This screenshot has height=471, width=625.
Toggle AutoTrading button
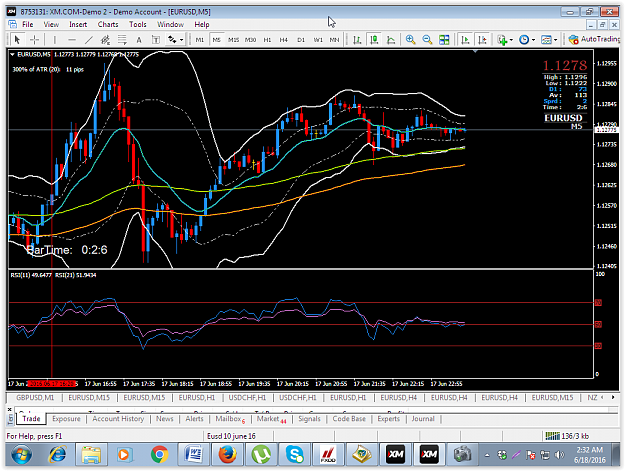[594, 39]
